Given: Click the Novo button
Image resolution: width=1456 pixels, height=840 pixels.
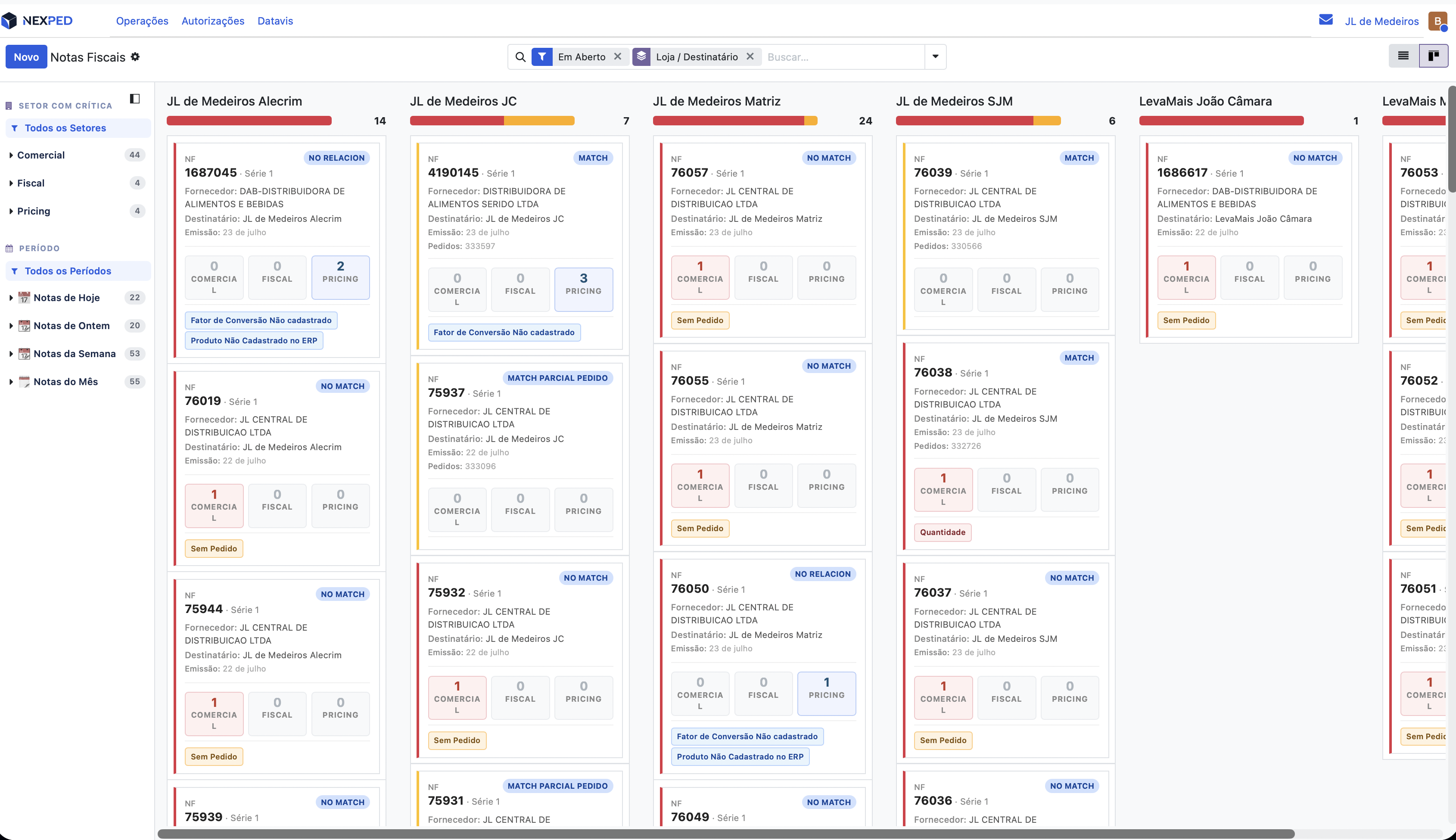Looking at the screenshot, I should (x=26, y=56).
